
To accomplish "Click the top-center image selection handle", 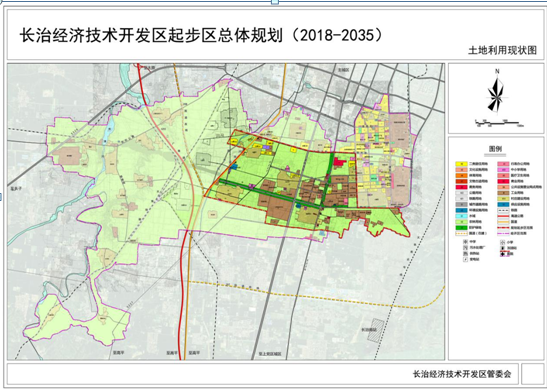I will (275, 2).
